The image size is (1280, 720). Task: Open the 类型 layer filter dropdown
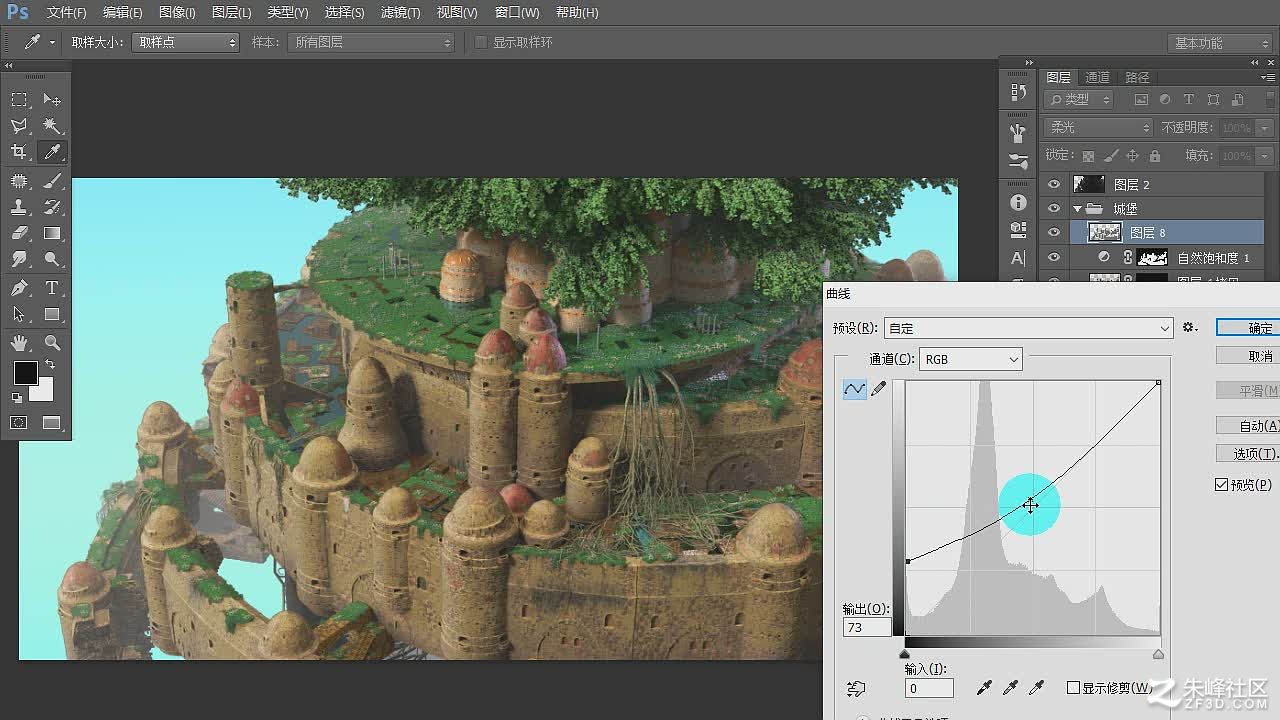pos(1079,100)
